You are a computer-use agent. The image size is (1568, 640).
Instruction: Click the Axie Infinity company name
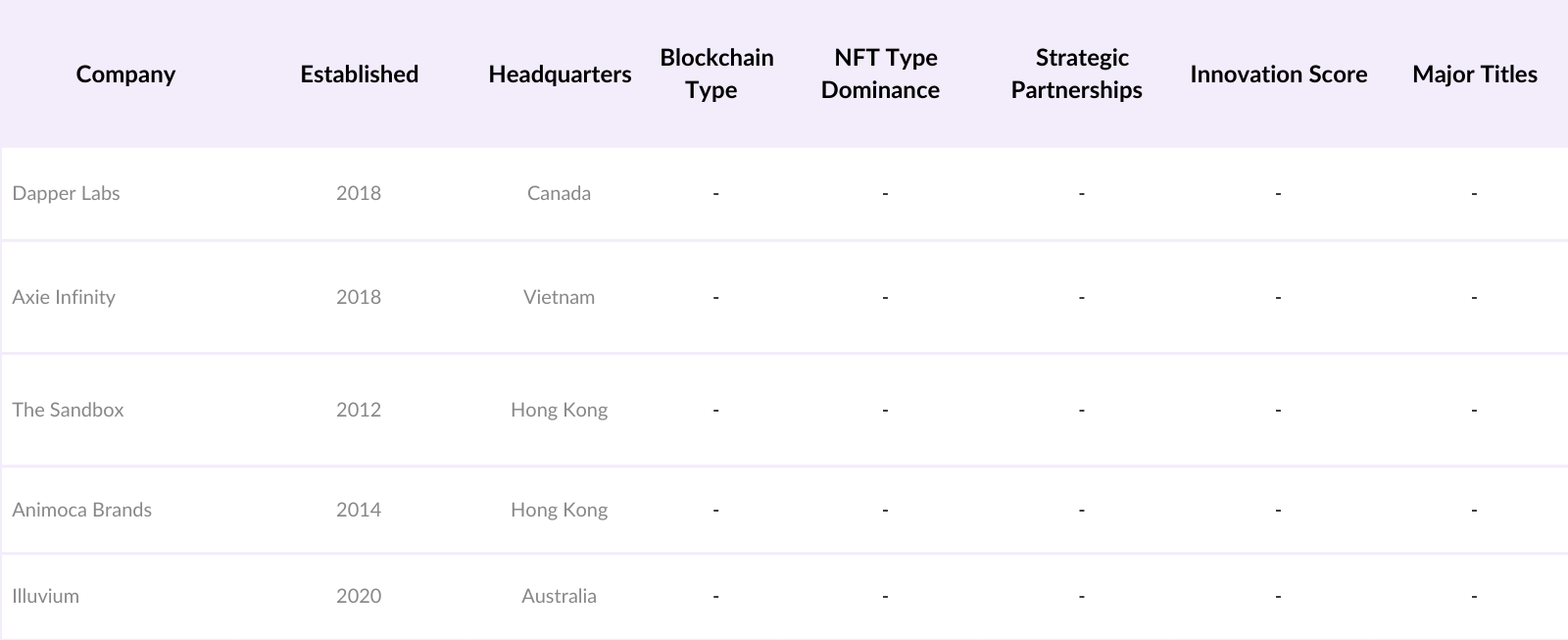(x=64, y=297)
